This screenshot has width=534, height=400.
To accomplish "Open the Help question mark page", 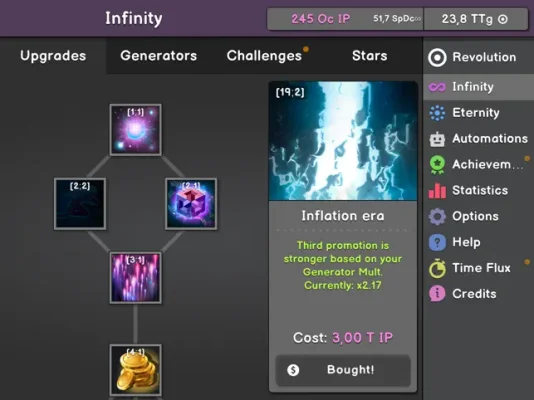I will tap(478, 242).
